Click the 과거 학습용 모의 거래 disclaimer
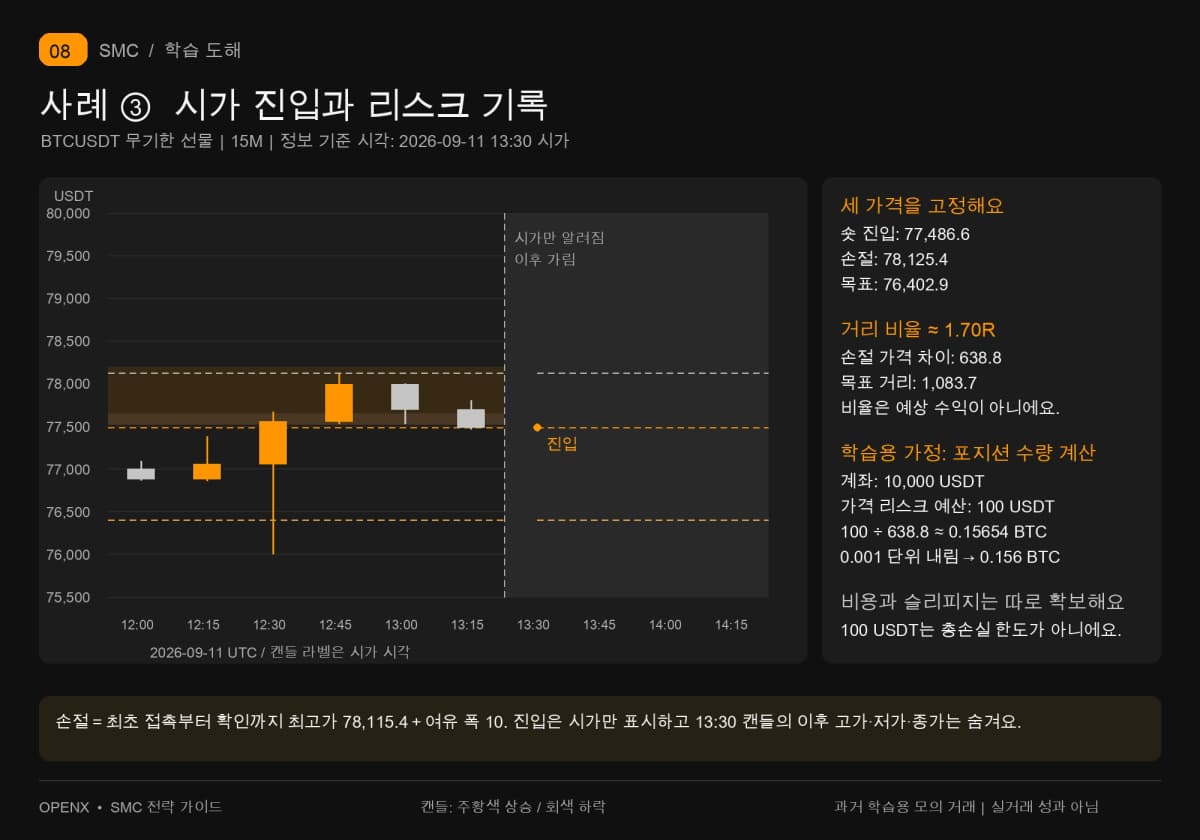The width and height of the screenshot is (1200, 840). [966, 807]
